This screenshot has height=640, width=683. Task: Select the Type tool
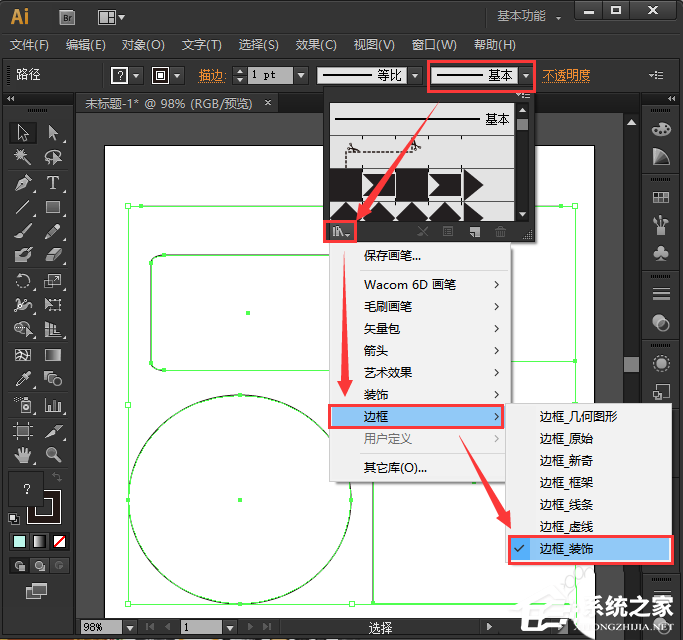tap(53, 183)
